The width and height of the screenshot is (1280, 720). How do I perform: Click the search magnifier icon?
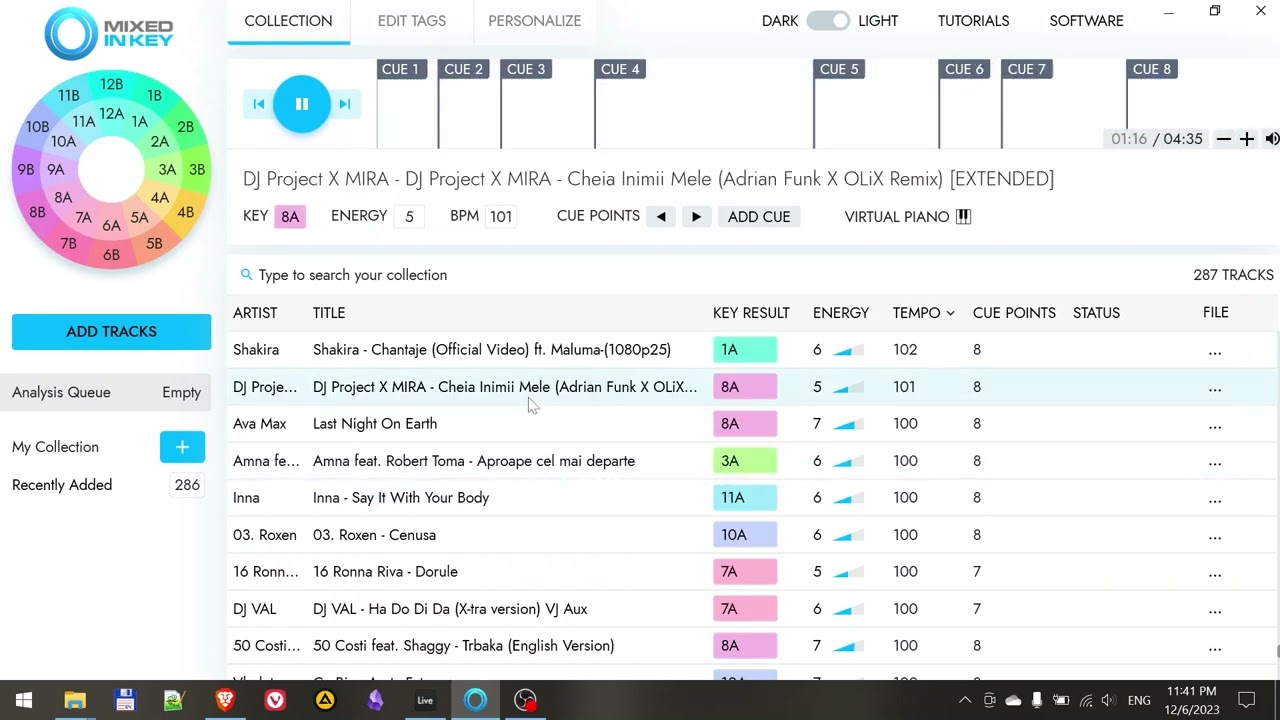246,275
